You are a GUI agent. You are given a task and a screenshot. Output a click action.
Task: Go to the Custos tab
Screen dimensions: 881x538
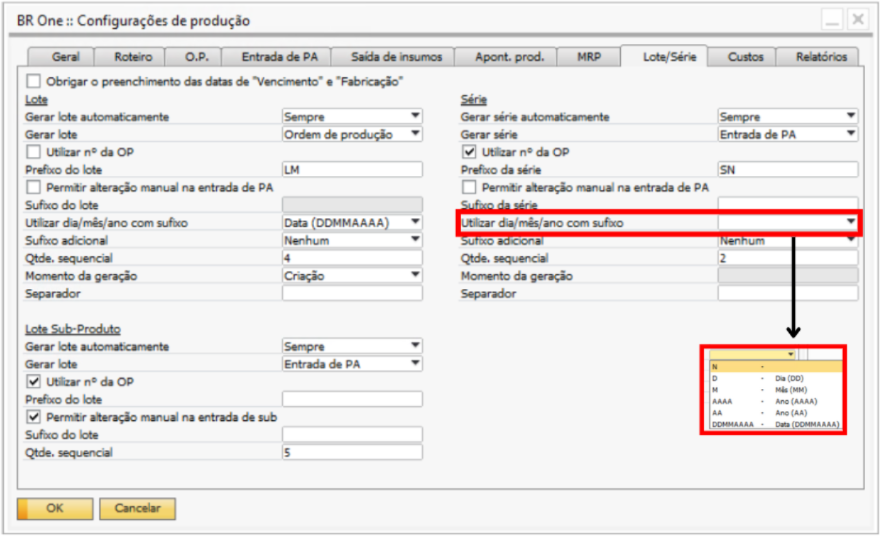tap(745, 57)
